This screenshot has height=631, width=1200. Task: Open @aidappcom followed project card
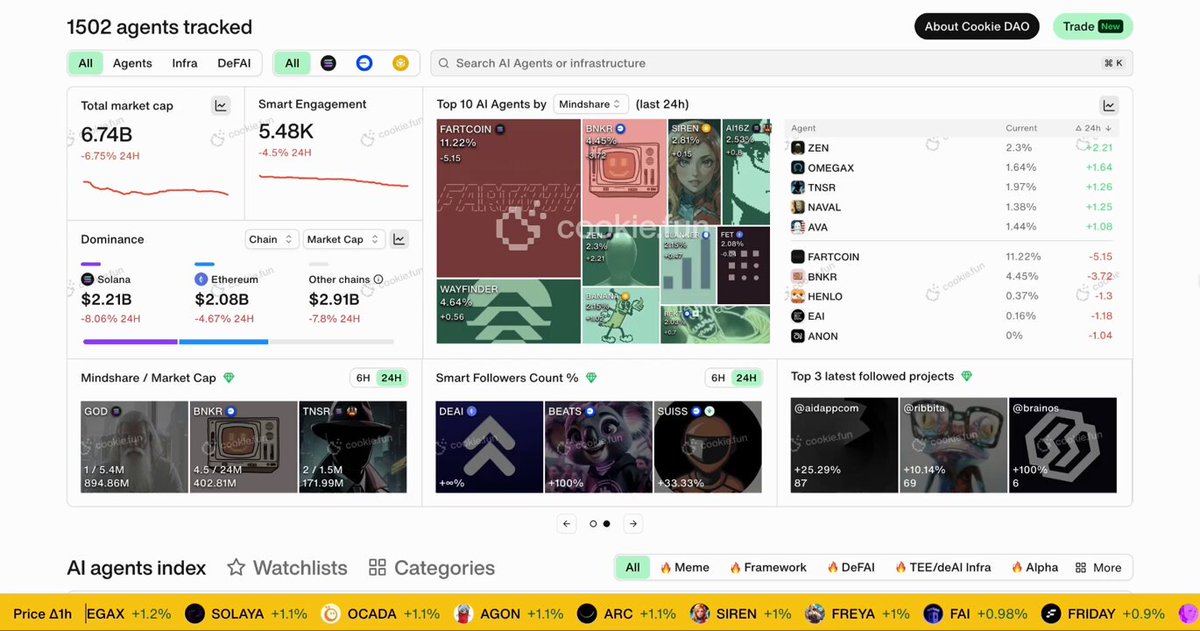pyautogui.click(x=844, y=445)
